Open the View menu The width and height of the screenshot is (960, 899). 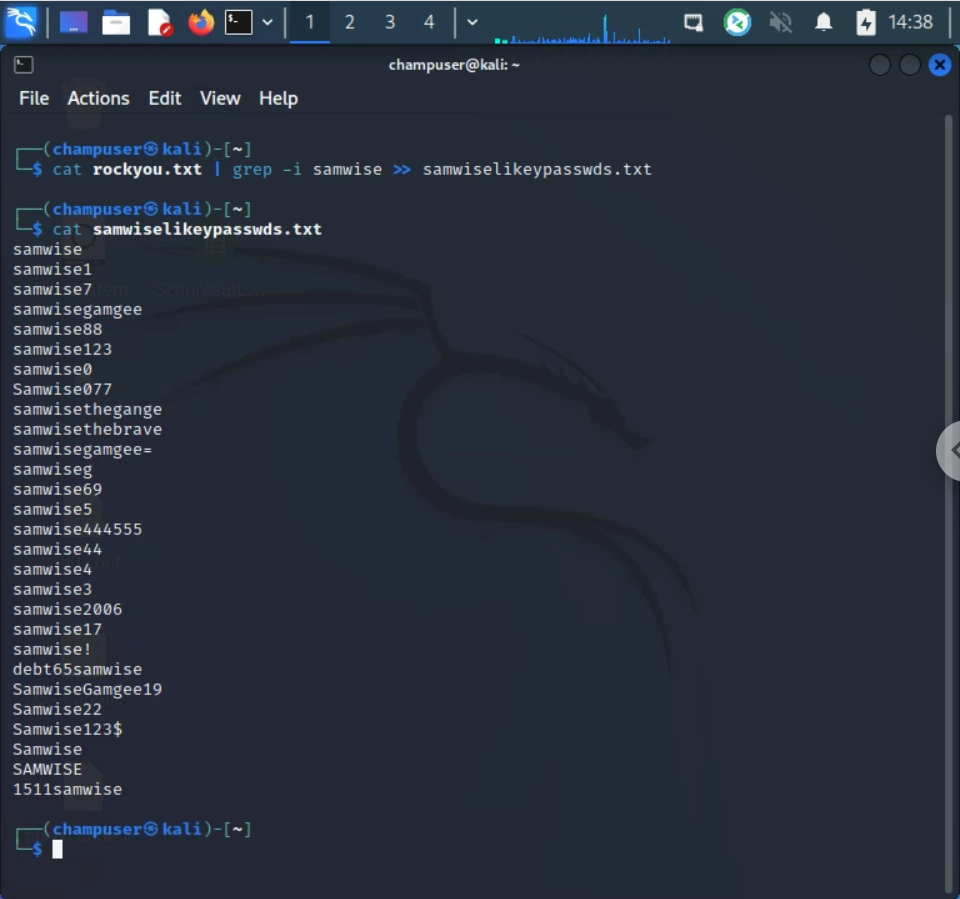[x=220, y=99]
